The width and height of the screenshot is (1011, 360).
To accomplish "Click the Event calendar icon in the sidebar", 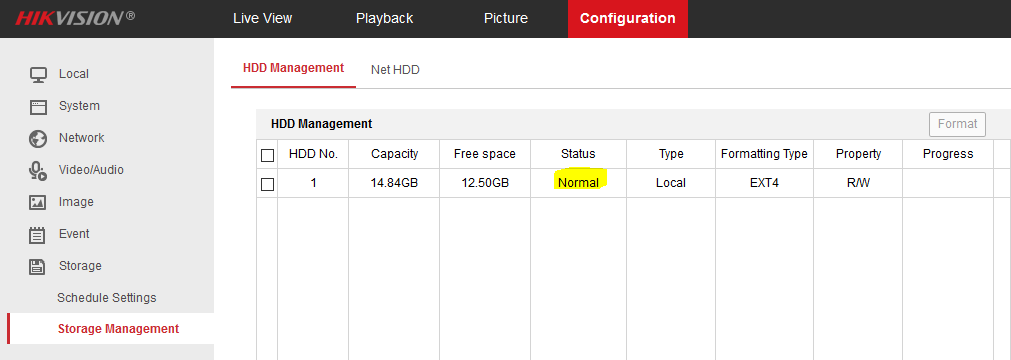I will pos(38,234).
